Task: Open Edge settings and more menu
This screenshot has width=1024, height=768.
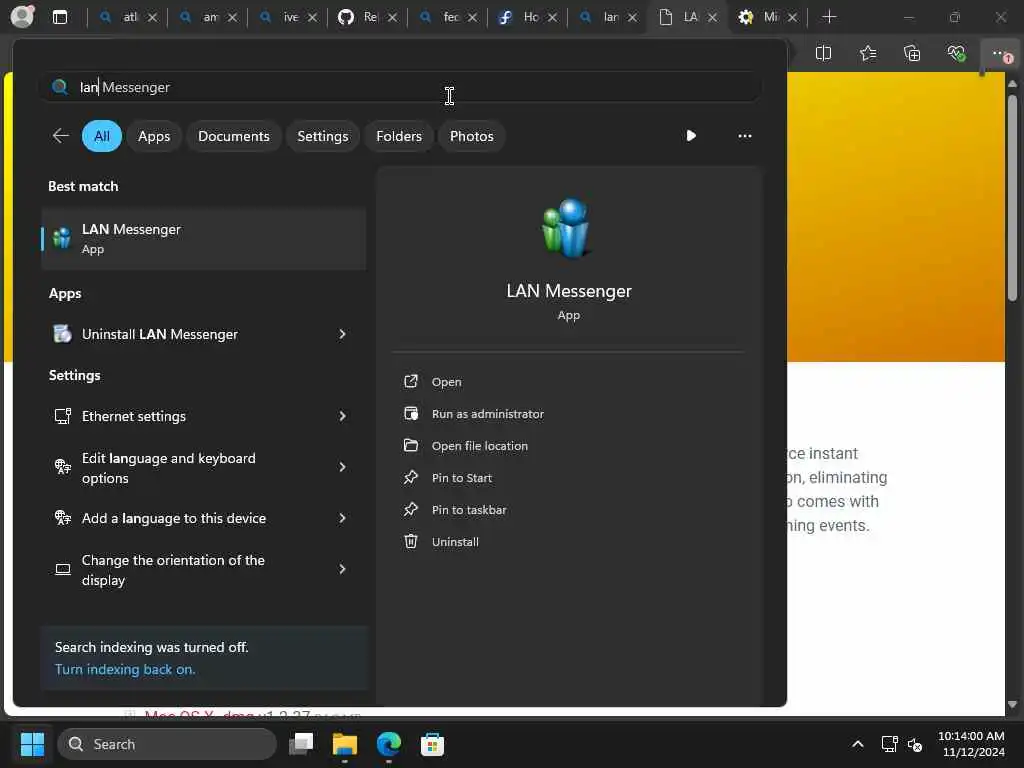Action: (x=1000, y=54)
